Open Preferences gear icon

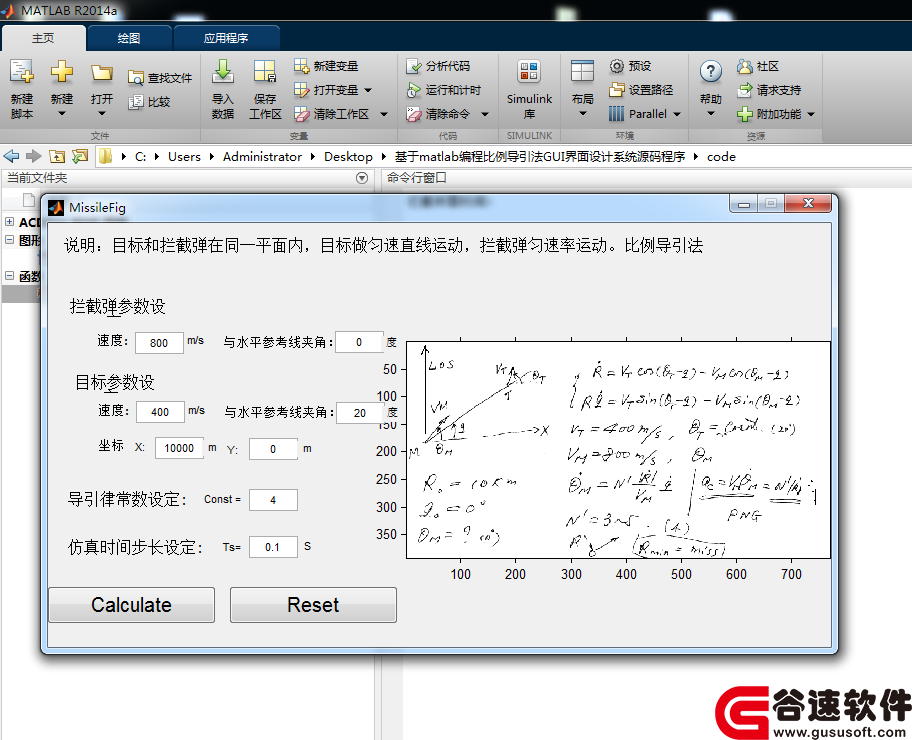point(617,66)
